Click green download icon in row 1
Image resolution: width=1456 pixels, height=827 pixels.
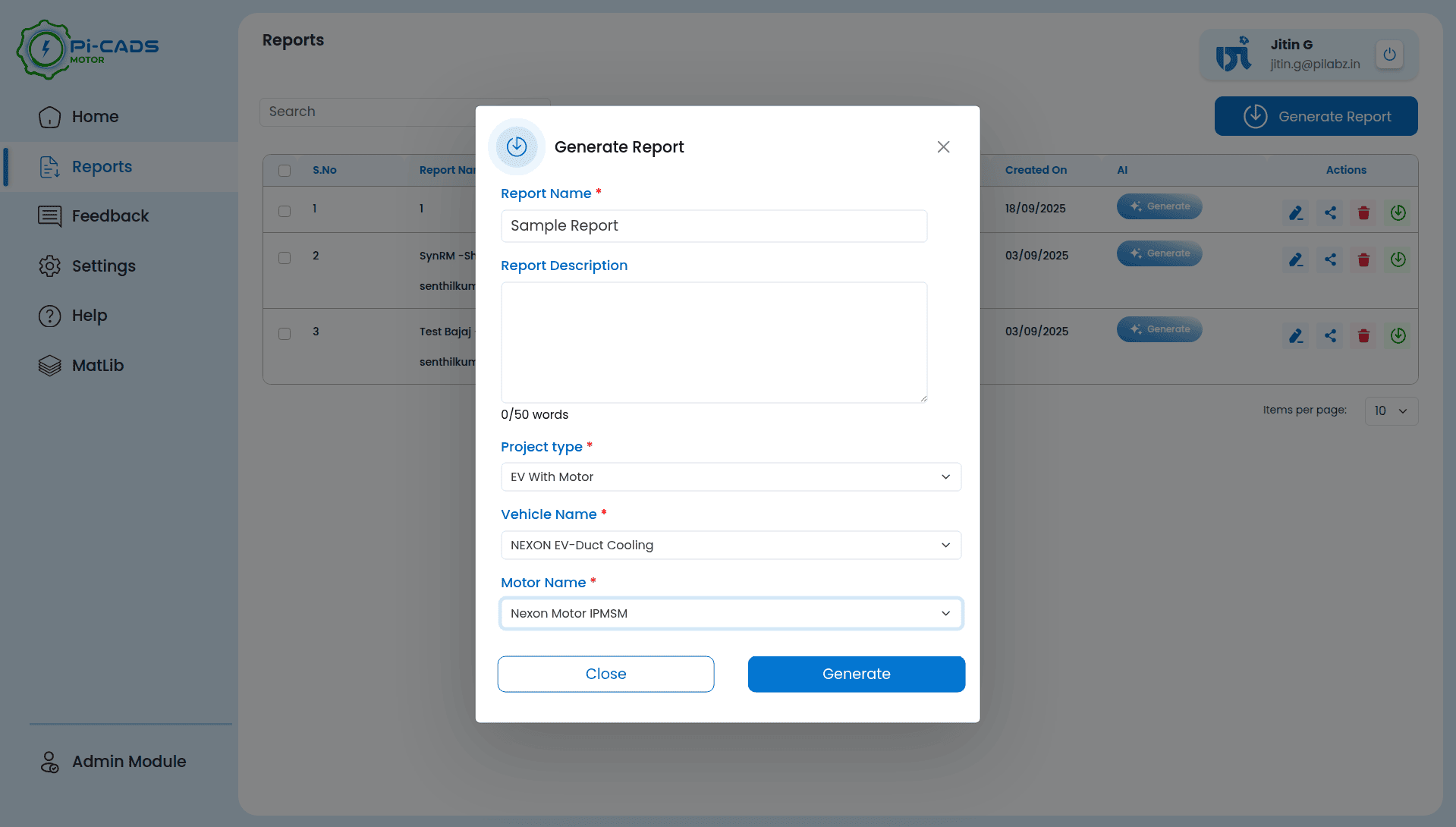point(1398,213)
